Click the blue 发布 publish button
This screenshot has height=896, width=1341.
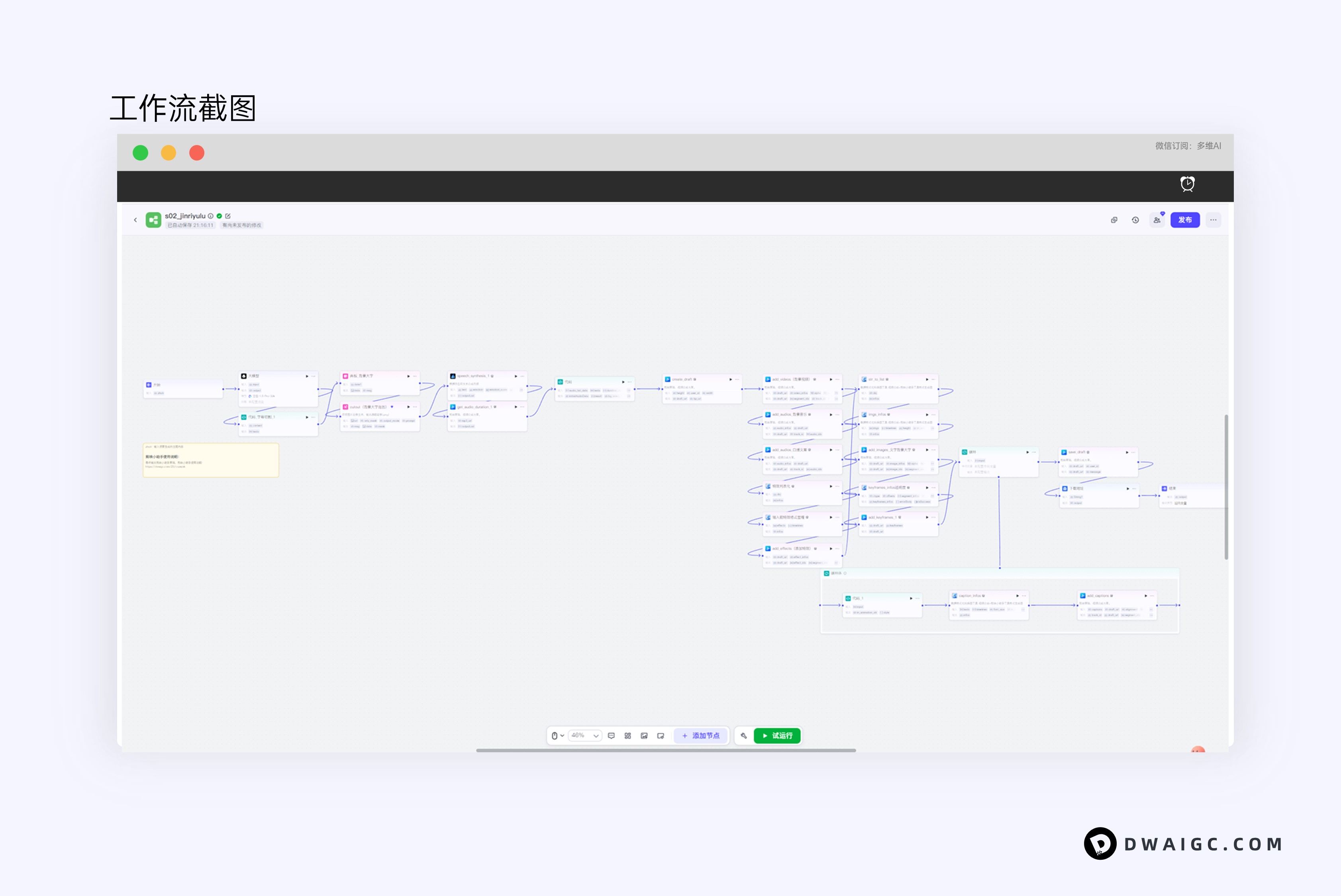point(1185,220)
